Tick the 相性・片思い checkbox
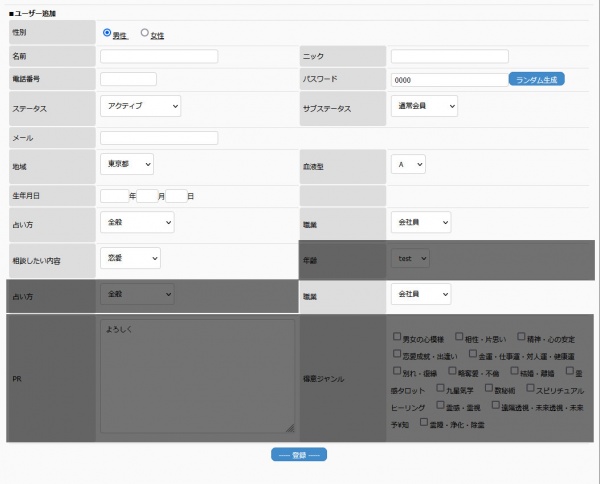The width and height of the screenshot is (600, 484). pyautogui.click(x=459, y=337)
